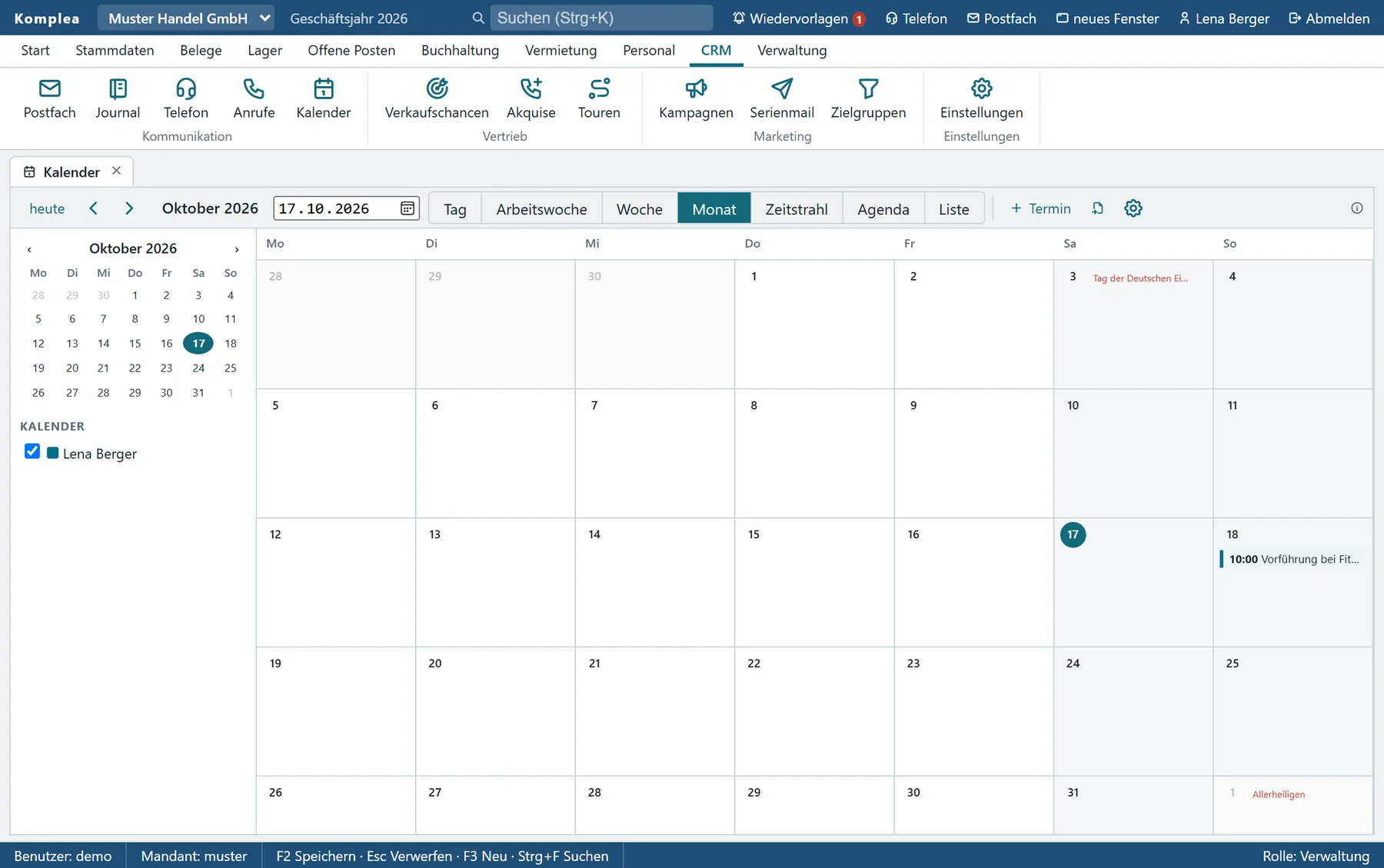Open the date picker calendar icon
The height and width of the screenshot is (868, 1384).
[408, 208]
